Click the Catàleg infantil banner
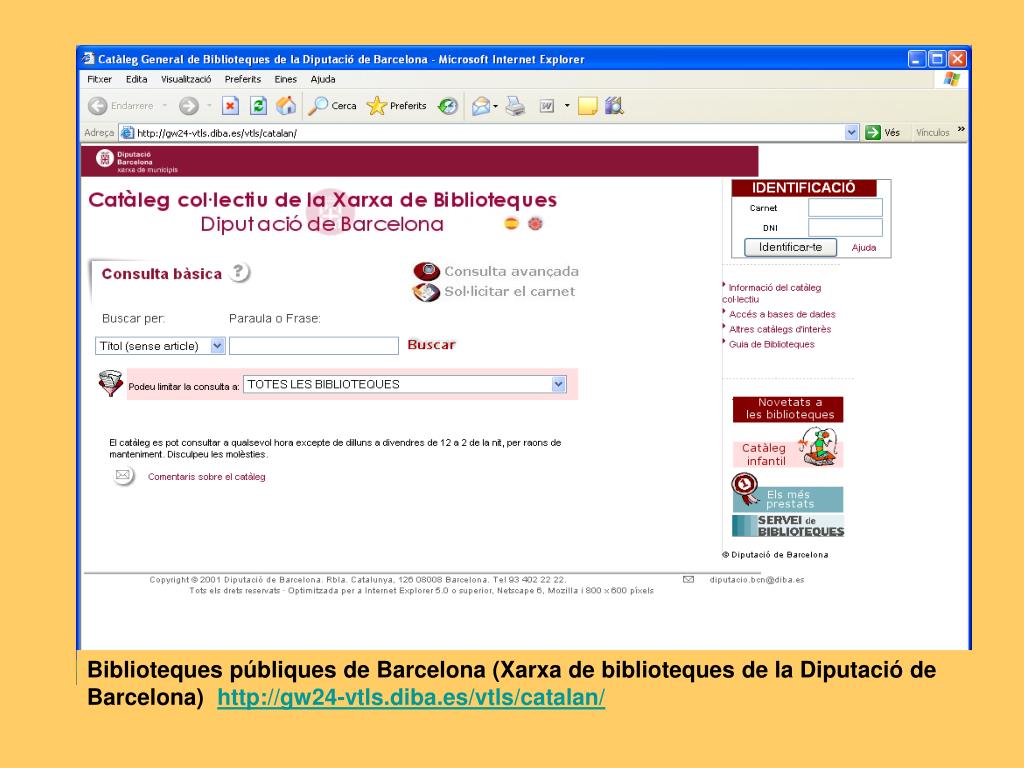Image resolution: width=1024 pixels, height=768 pixels. [788, 448]
